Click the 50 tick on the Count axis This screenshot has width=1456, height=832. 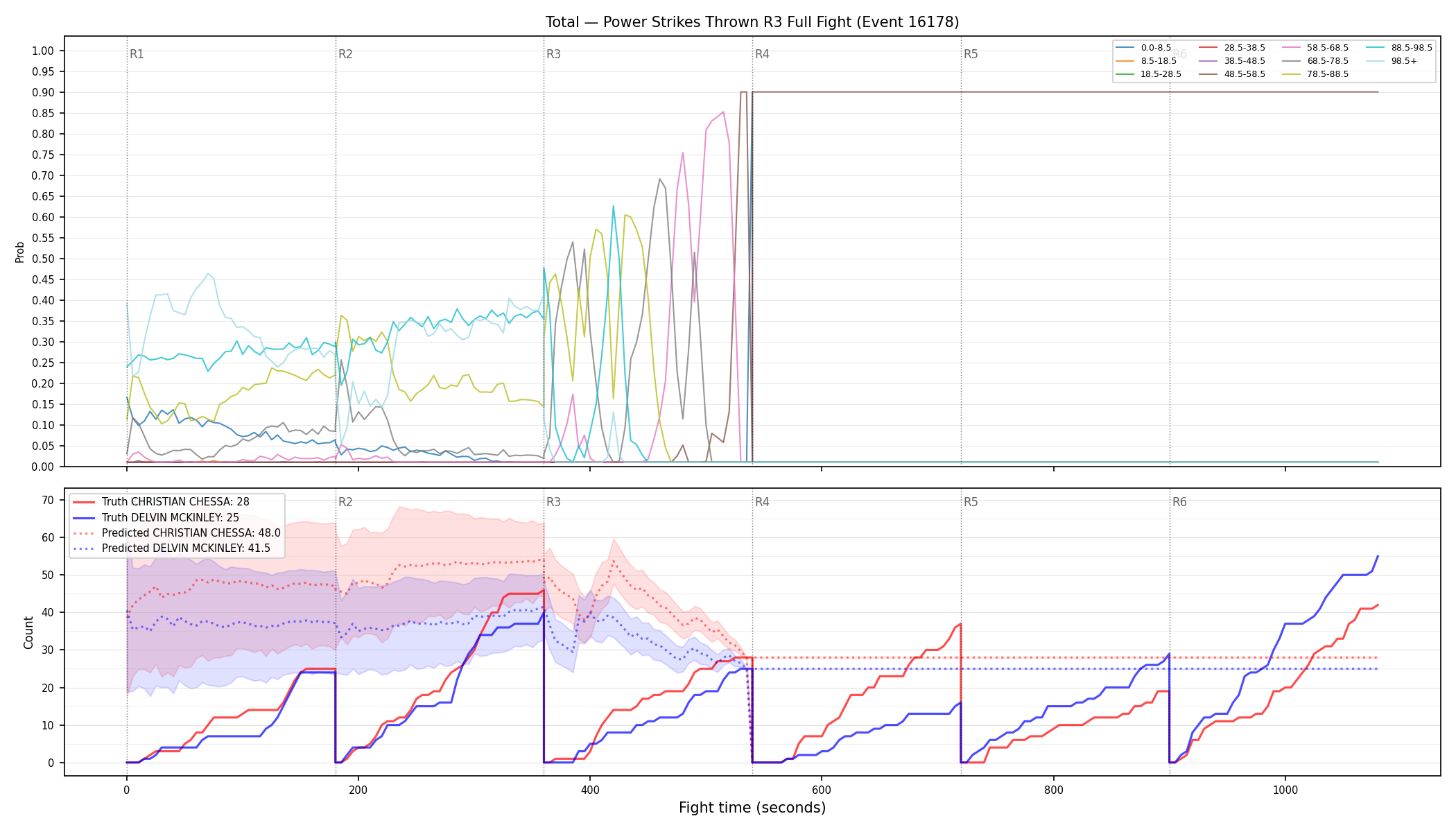pyautogui.click(x=48, y=575)
